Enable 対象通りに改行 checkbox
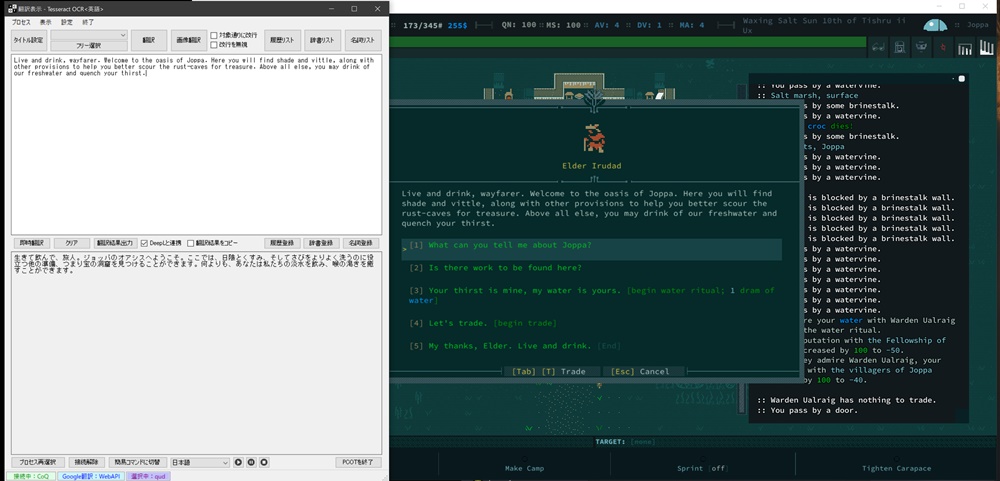 click(214, 36)
